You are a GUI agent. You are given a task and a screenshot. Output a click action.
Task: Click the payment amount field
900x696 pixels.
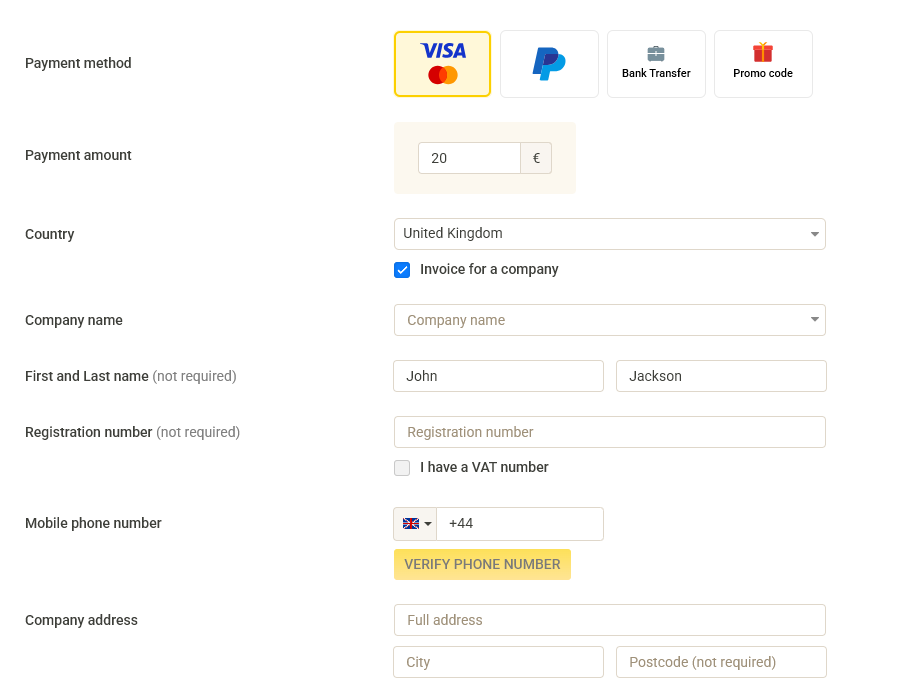[469, 158]
